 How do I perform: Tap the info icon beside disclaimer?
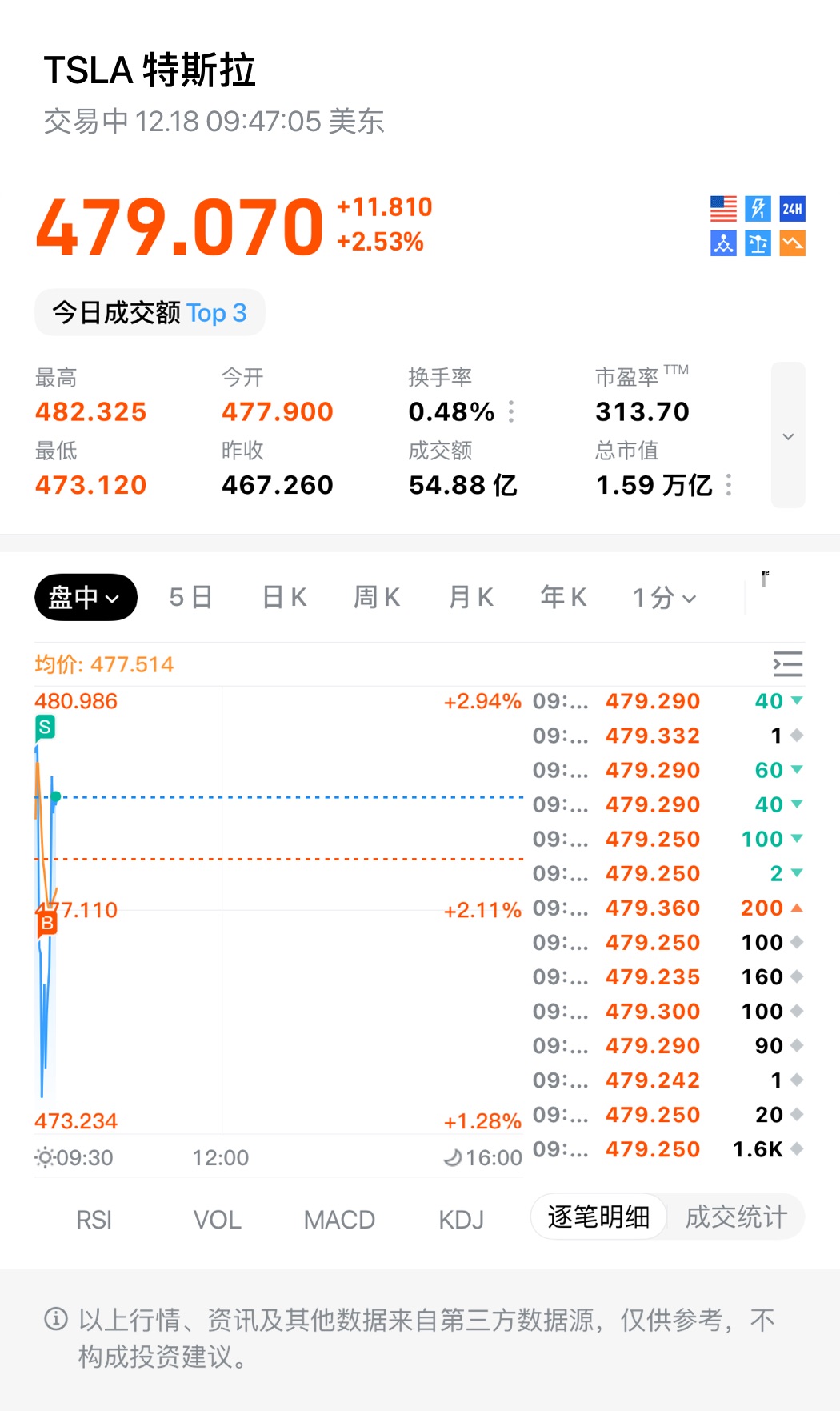coord(56,1318)
